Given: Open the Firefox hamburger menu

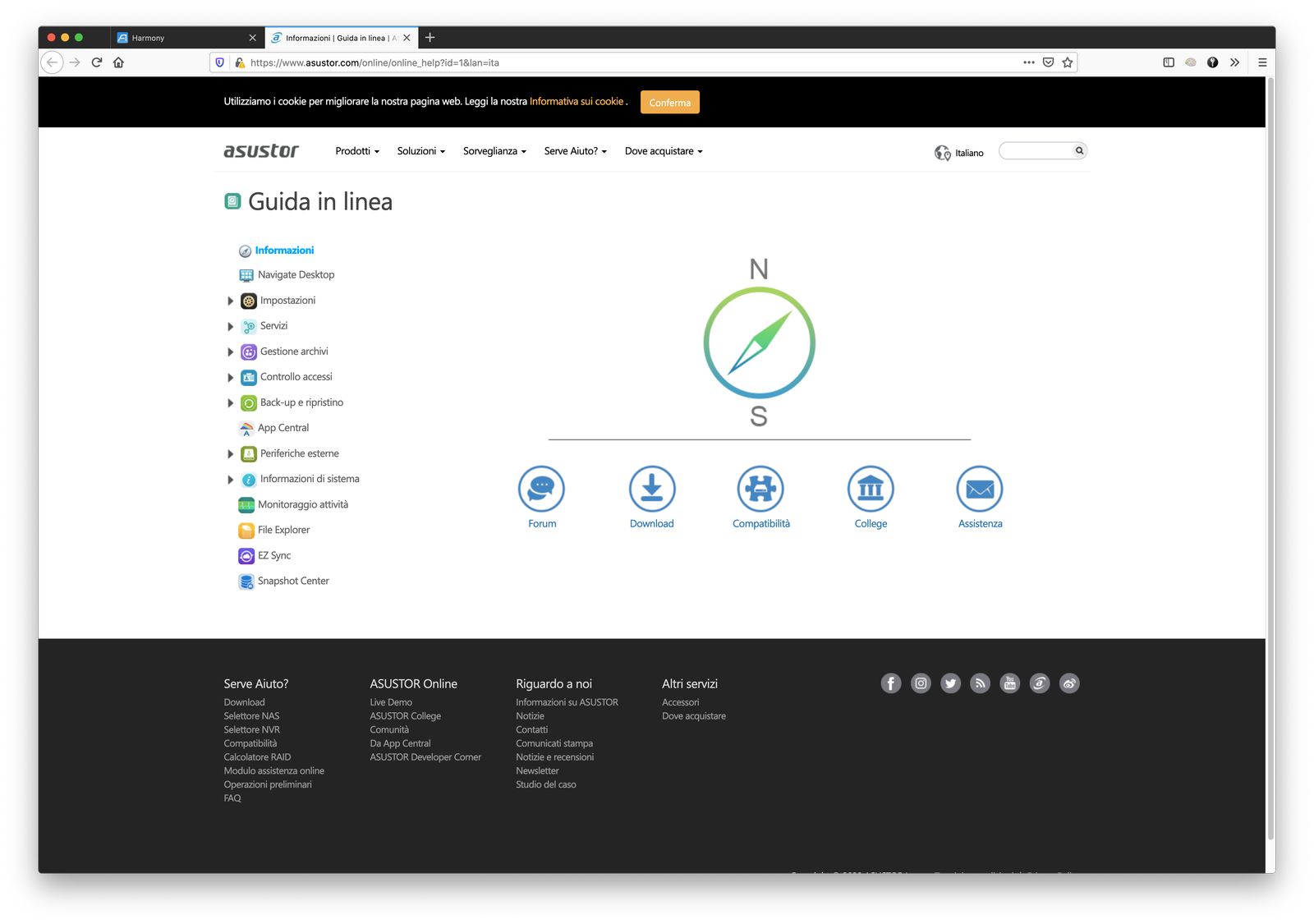Looking at the screenshot, I should [x=1262, y=62].
